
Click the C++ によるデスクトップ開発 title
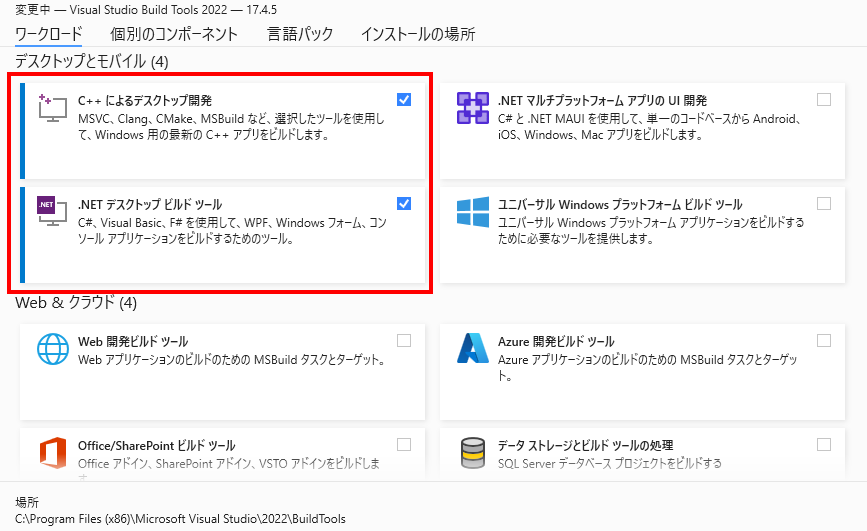[x=145, y=101]
